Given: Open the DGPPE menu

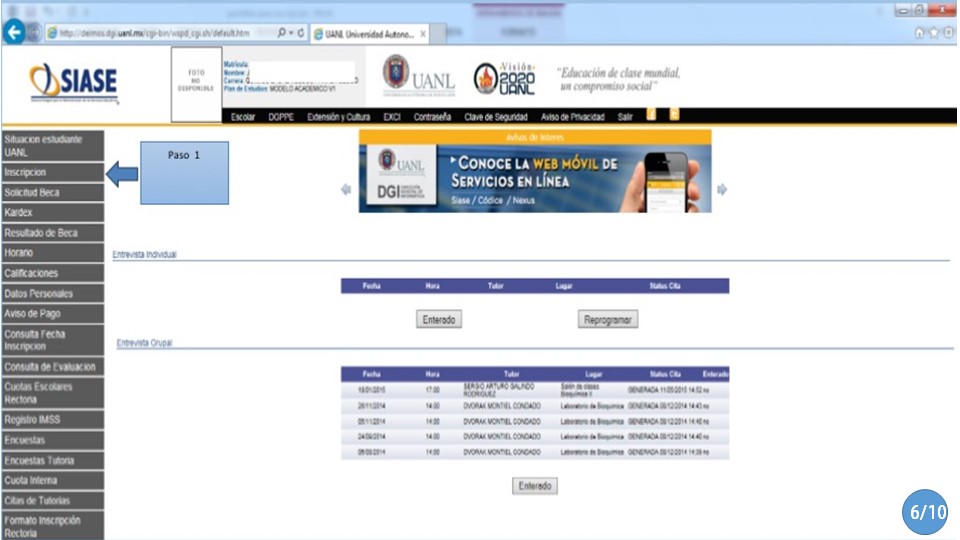Looking at the screenshot, I should point(281,117).
